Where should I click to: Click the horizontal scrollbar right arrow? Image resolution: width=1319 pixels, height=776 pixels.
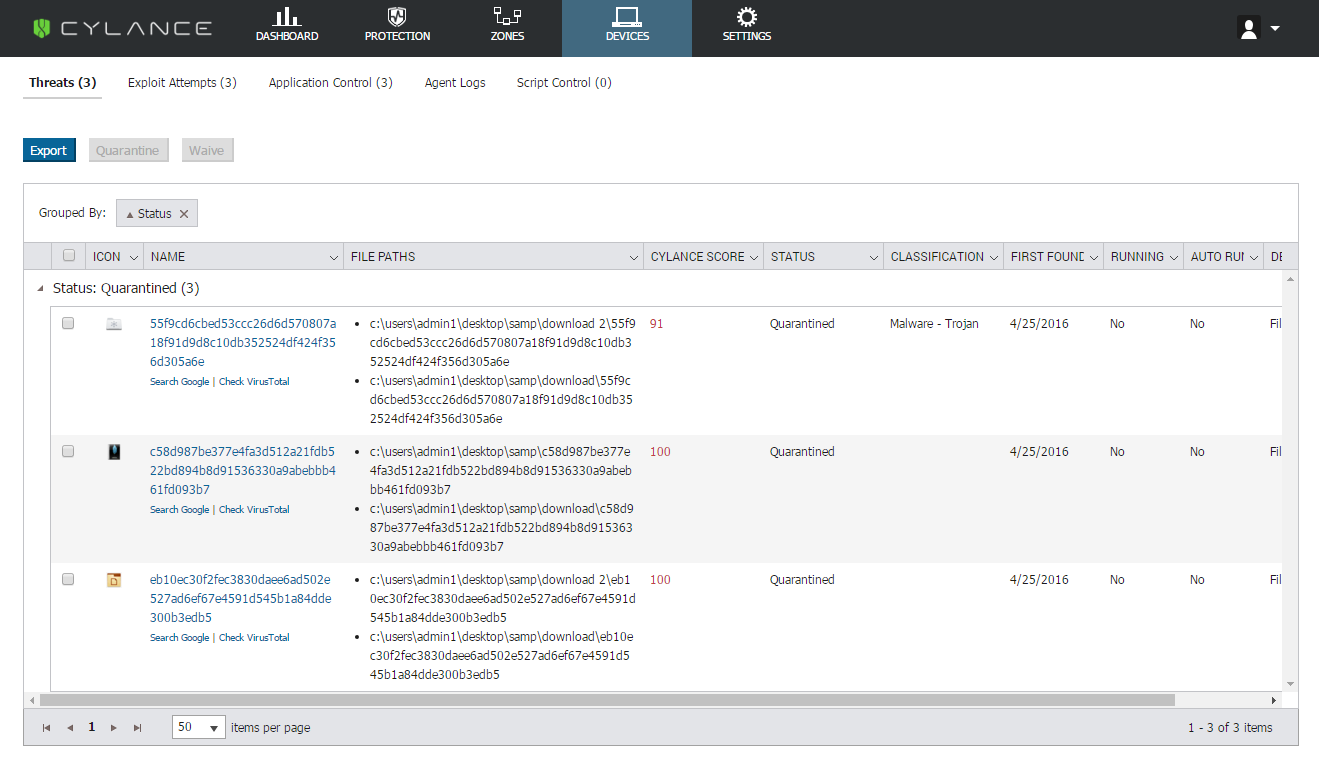pos(1274,701)
